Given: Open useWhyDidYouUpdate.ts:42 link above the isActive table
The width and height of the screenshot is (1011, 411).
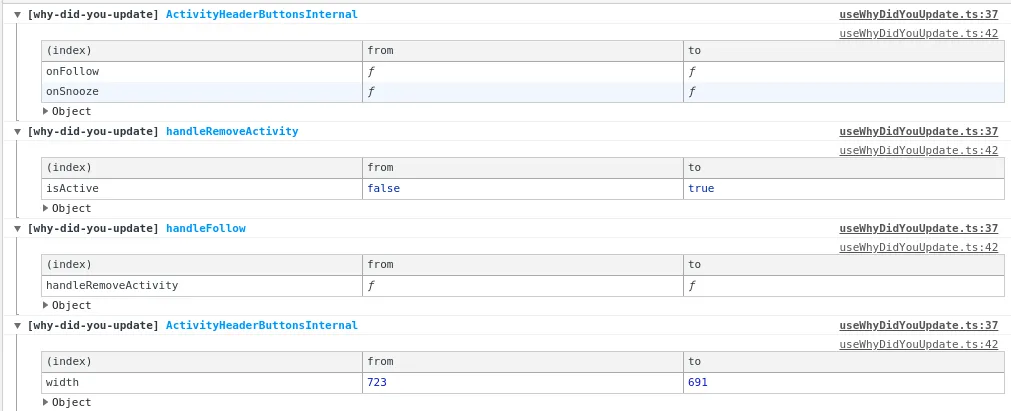Looking at the screenshot, I should point(918,151).
